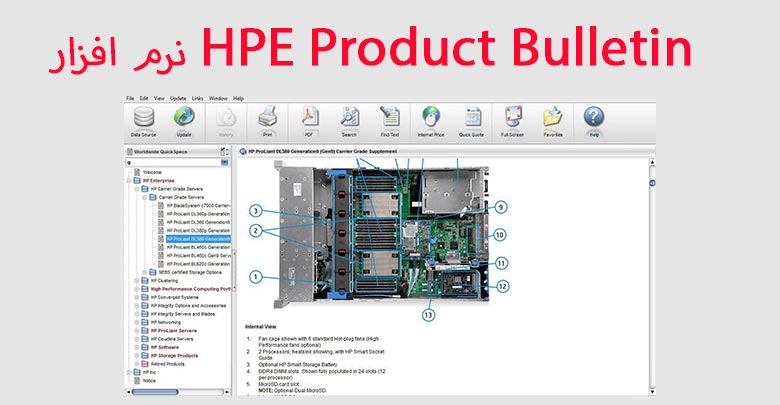Click the document scrollbar down arrow
The height and width of the screenshot is (405, 780).
point(652,392)
